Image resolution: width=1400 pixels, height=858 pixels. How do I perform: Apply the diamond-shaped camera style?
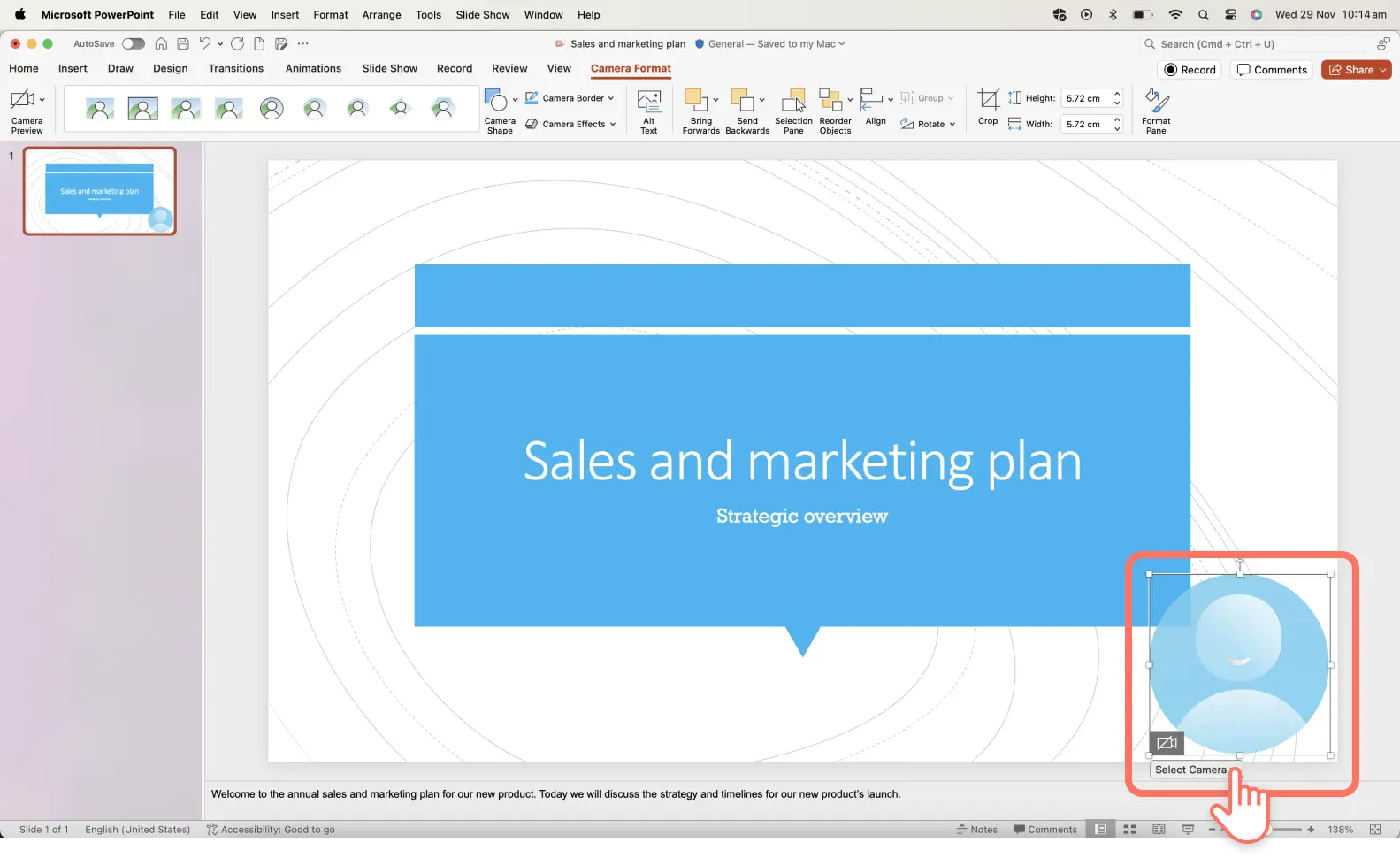401,109
